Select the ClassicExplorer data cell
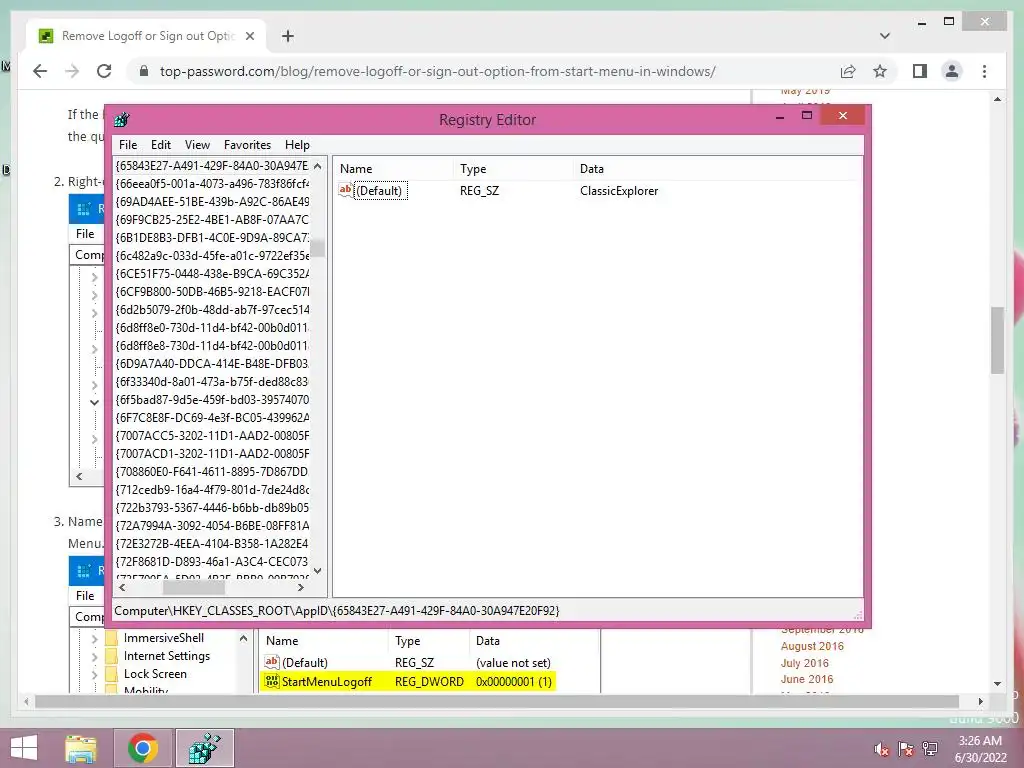This screenshot has height=768, width=1024. click(619, 191)
